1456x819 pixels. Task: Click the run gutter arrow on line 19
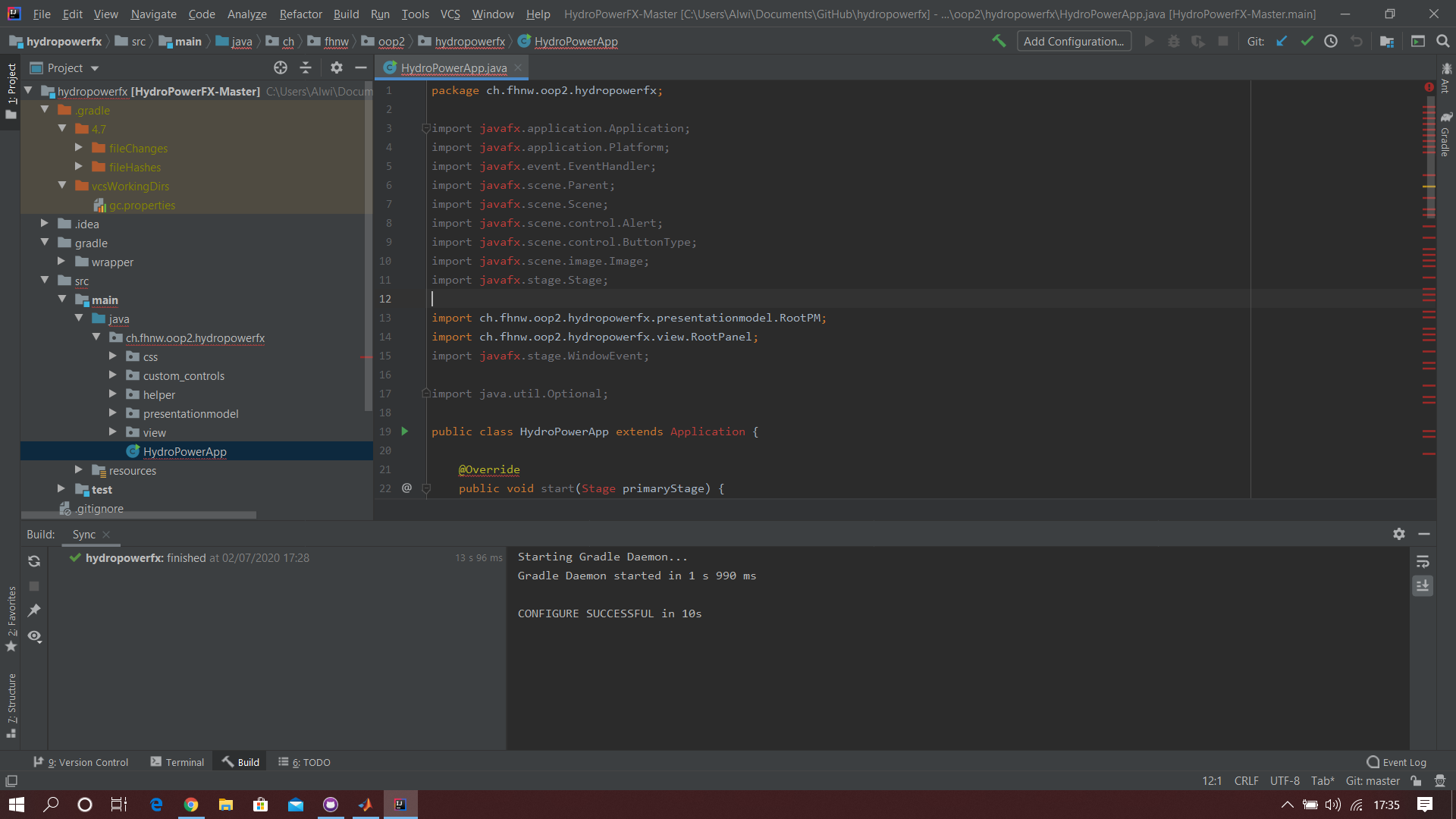pyautogui.click(x=405, y=431)
